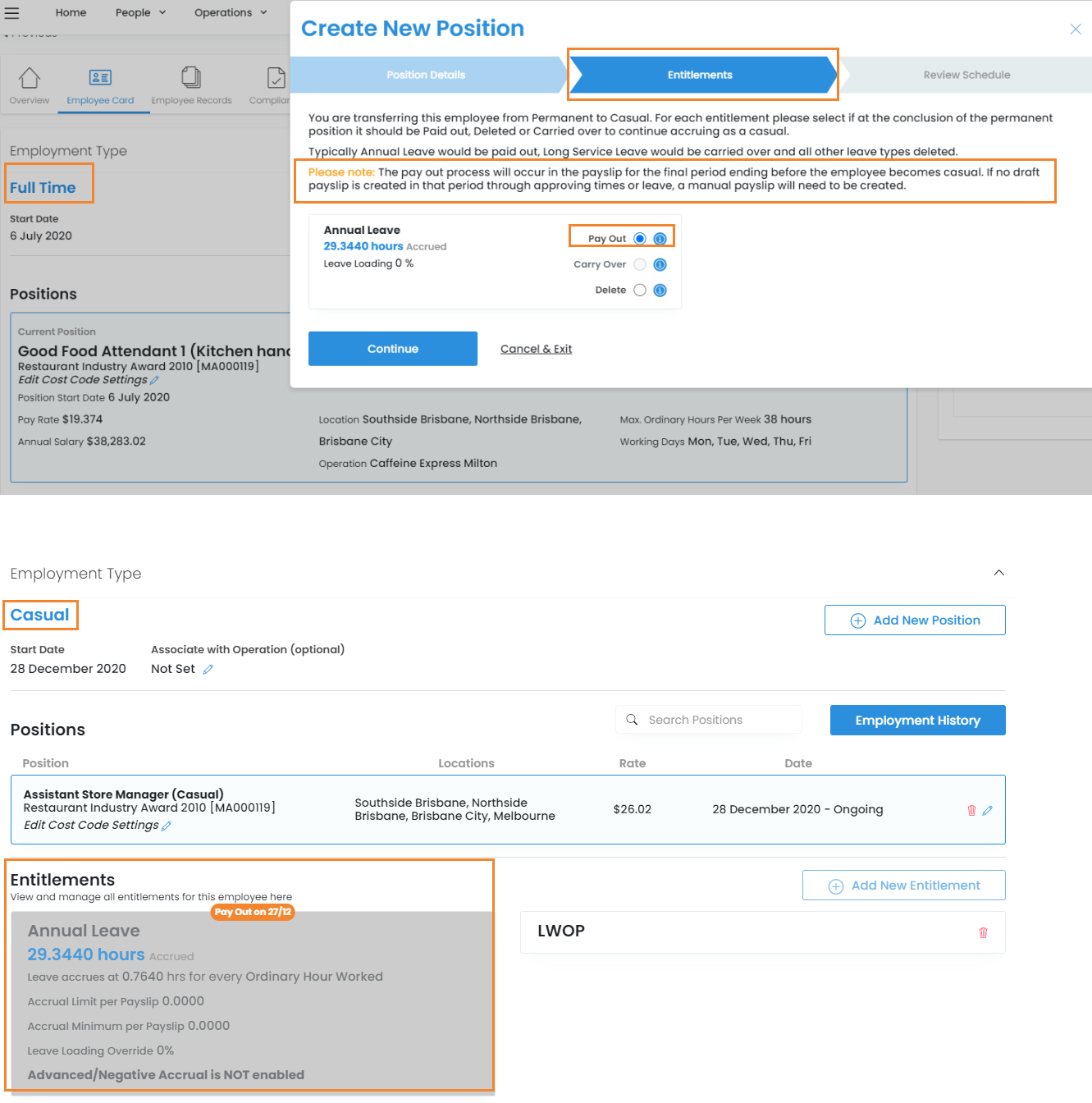The width and height of the screenshot is (1092, 1103).
Task: Open the hamburger navigation menu
Action: pos(11,12)
